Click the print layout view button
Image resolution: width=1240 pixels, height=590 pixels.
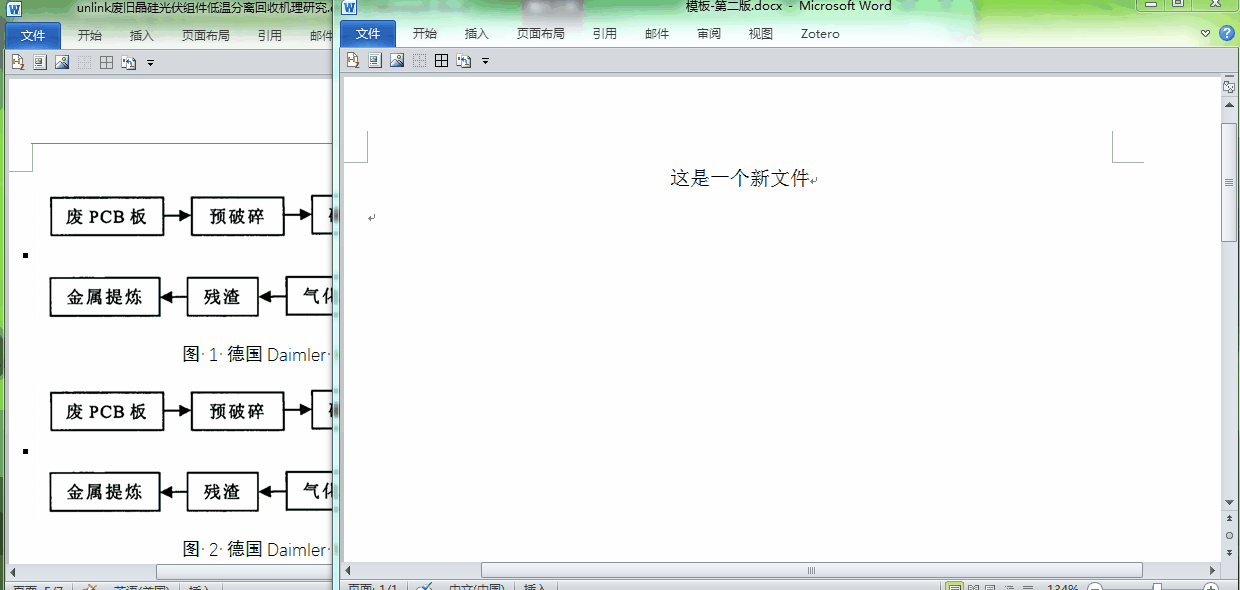click(x=954, y=587)
